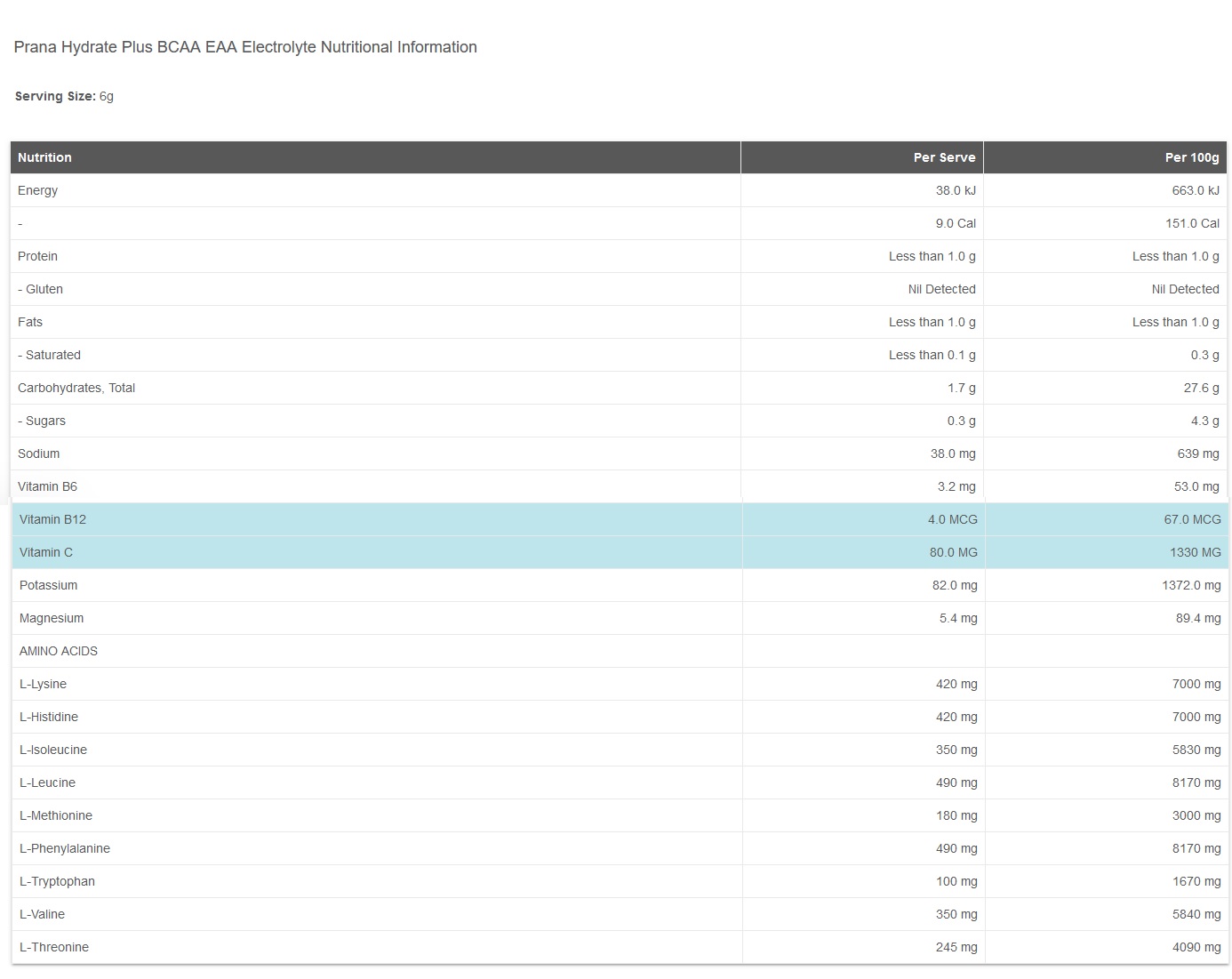Click the '5830 mg' L-Isoleucine value

[x=1196, y=750]
